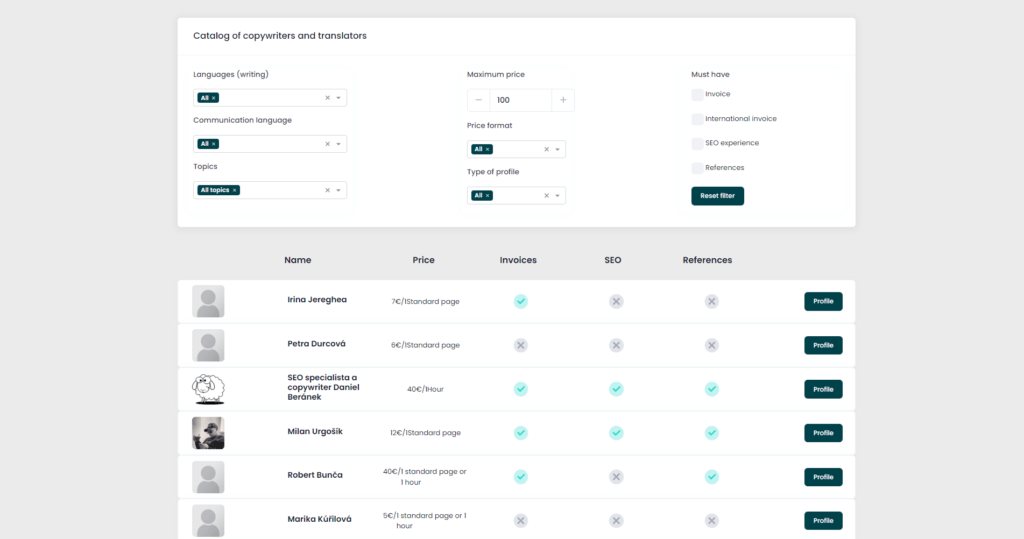
Task: Click Daniel Beránek's sheep avatar thumbnail
Action: coord(208,388)
